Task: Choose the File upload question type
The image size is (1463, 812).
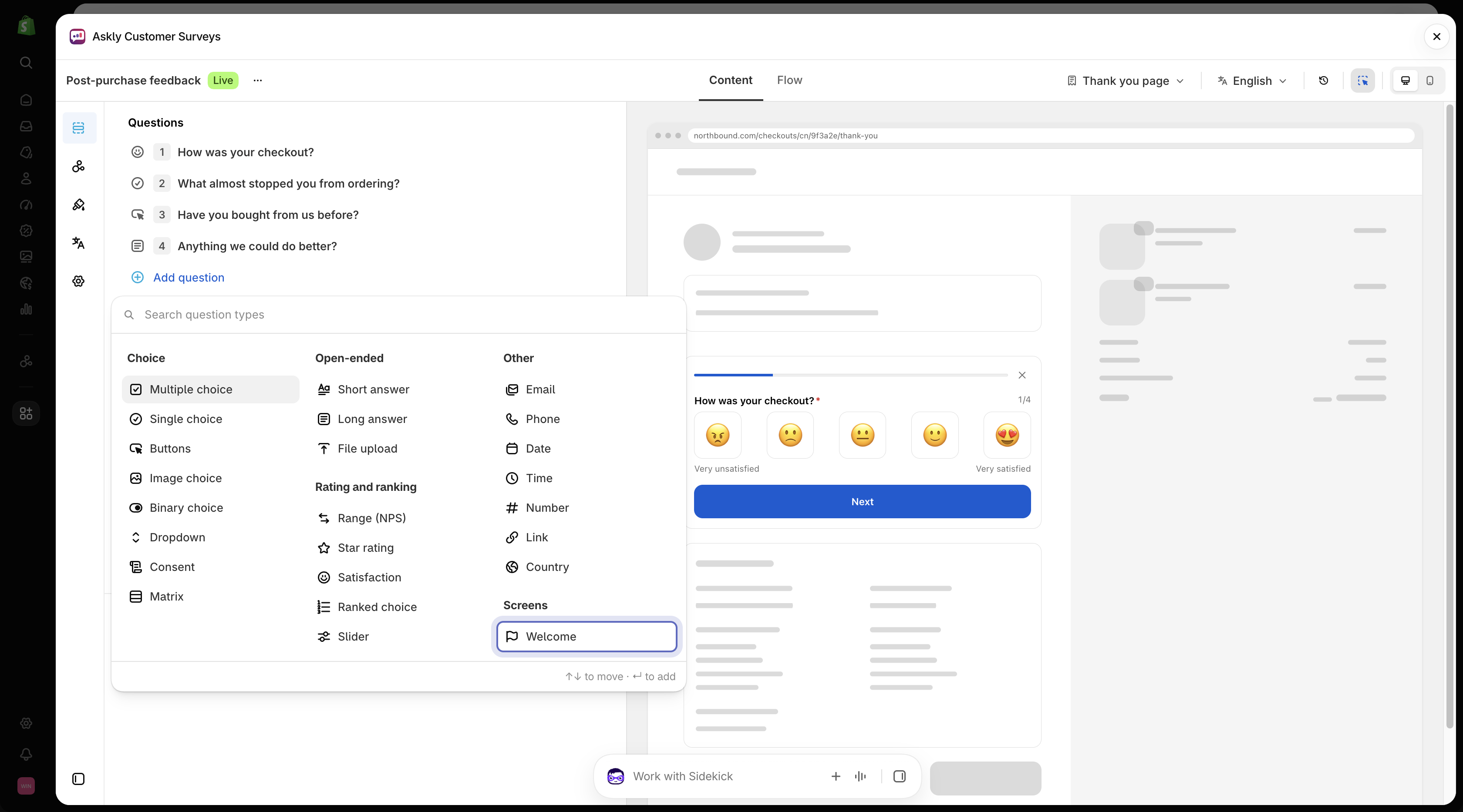Action: [399, 448]
